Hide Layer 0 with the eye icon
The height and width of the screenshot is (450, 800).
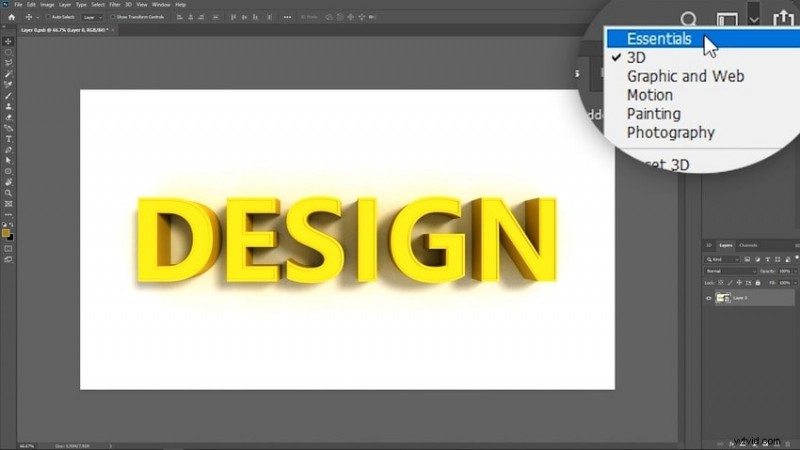click(709, 298)
